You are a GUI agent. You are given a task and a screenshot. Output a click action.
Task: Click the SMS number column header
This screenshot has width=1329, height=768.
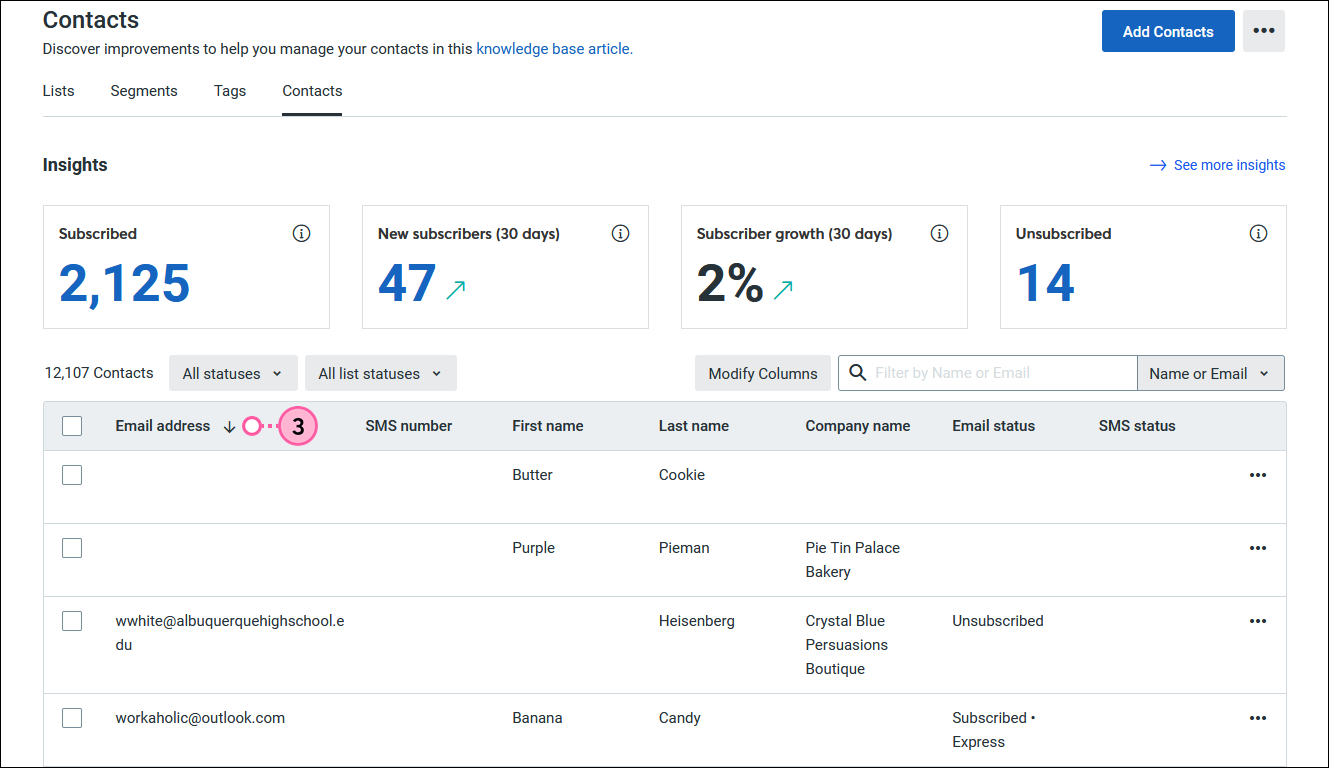pyautogui.click(x=409, y=426)
